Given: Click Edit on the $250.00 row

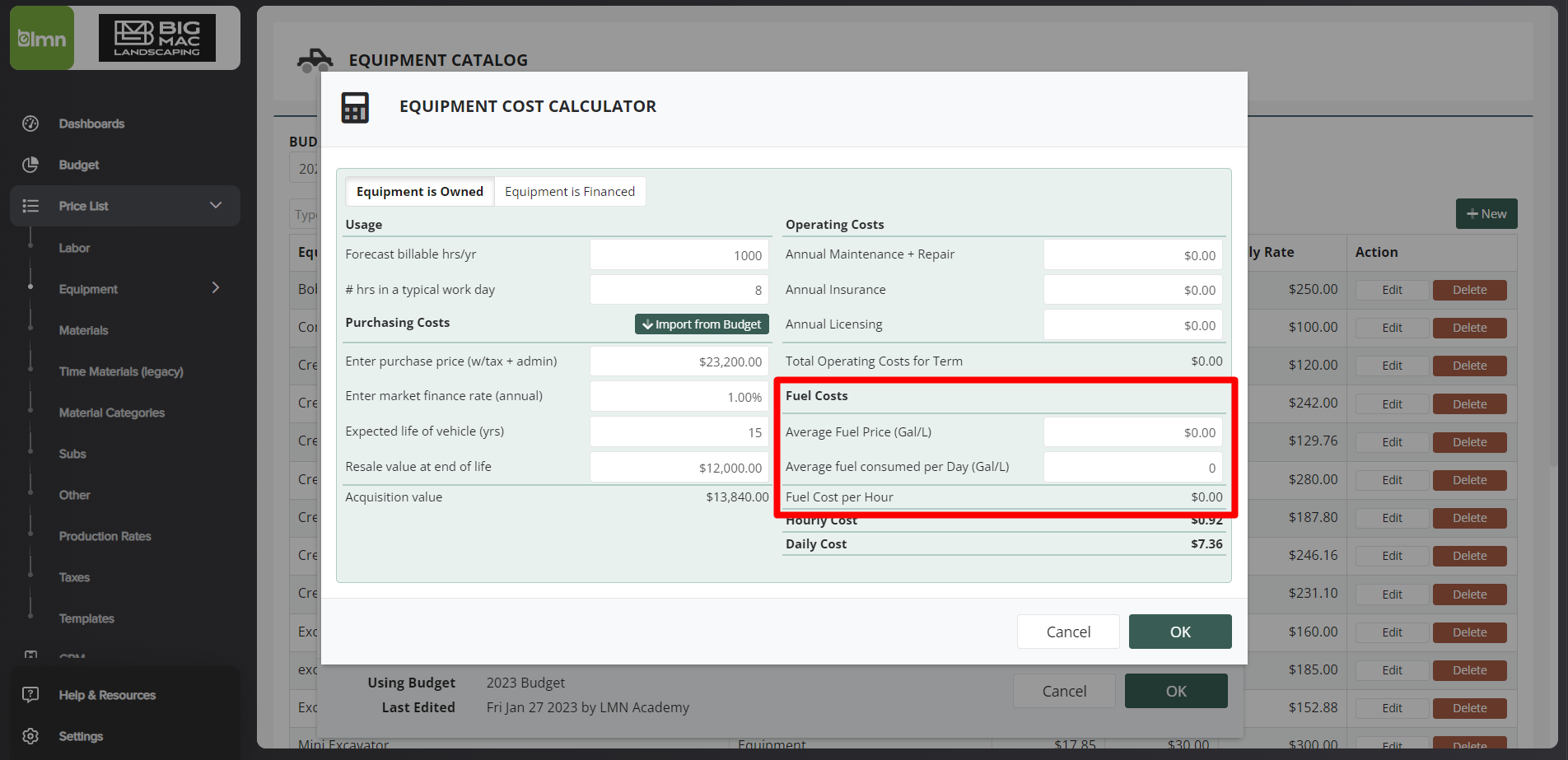Looking at the screenshot, I should click(x=1392, y=290).
